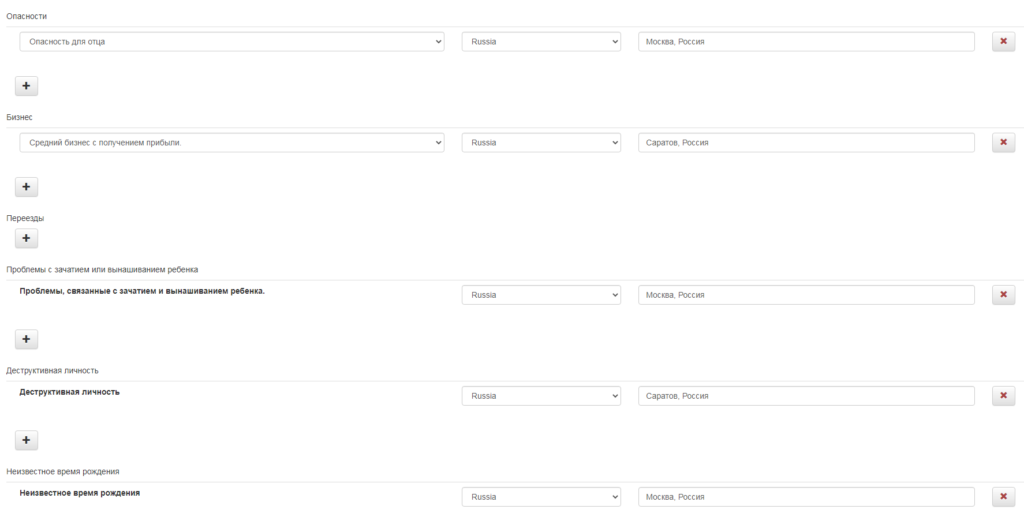
Task: Remove the Опасность для отца row
Action: pos(1003,42)
